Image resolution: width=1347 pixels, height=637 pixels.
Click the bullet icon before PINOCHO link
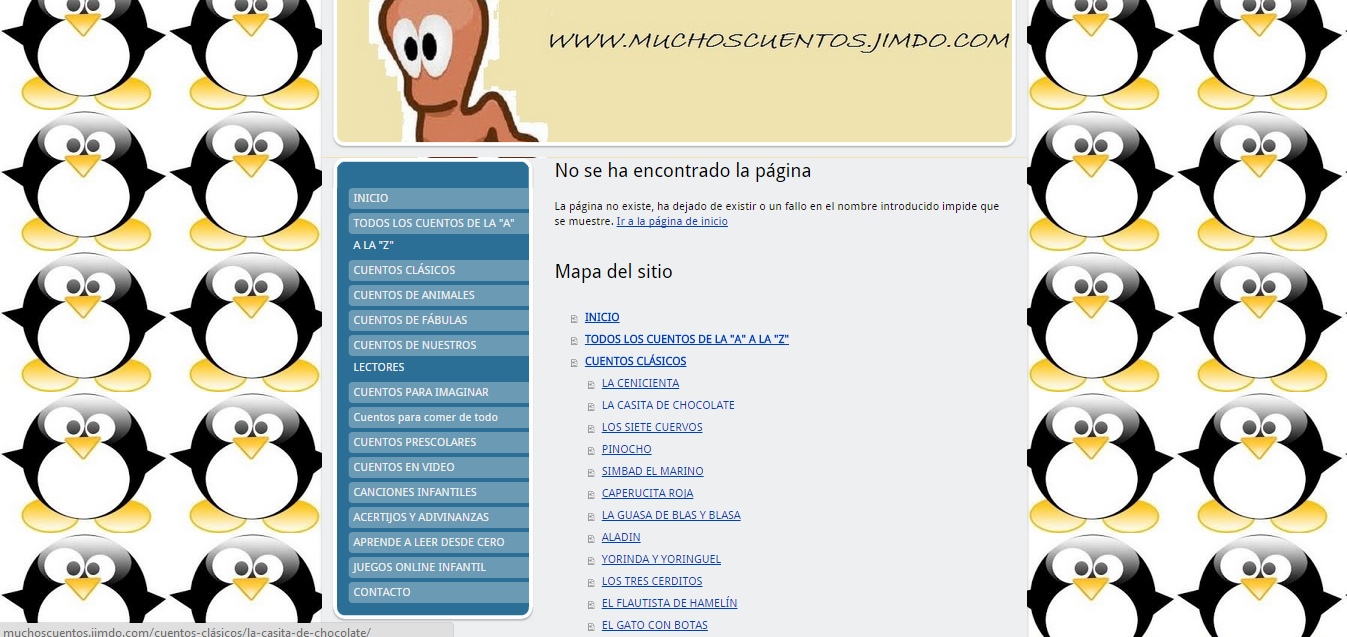point(591,451)
